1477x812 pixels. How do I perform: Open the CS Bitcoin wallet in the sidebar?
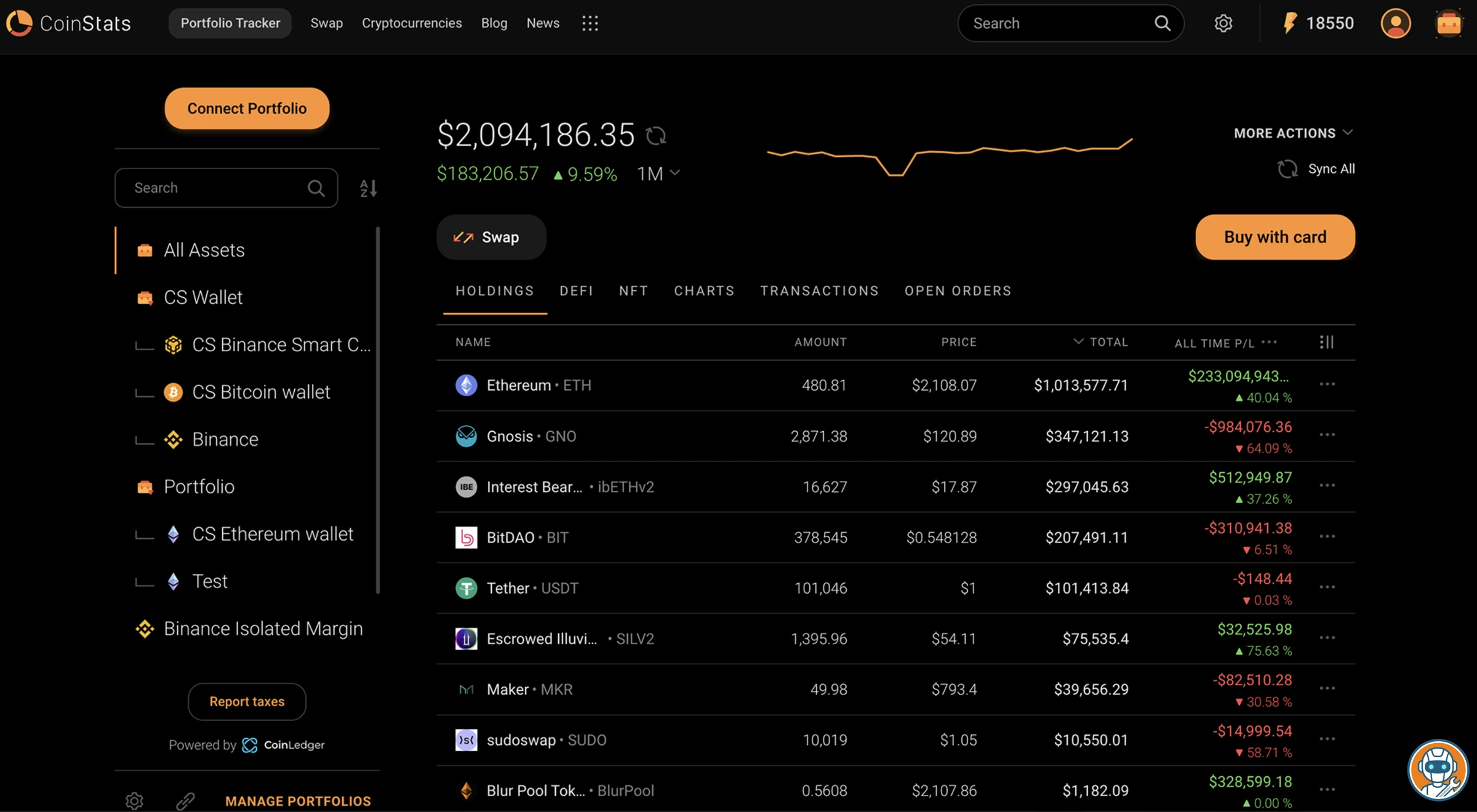click(261, 392)
